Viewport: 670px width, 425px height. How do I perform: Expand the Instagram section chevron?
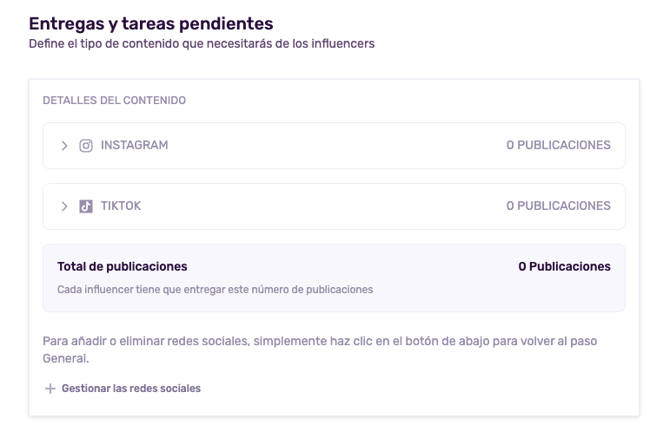(x=65, y=145)
